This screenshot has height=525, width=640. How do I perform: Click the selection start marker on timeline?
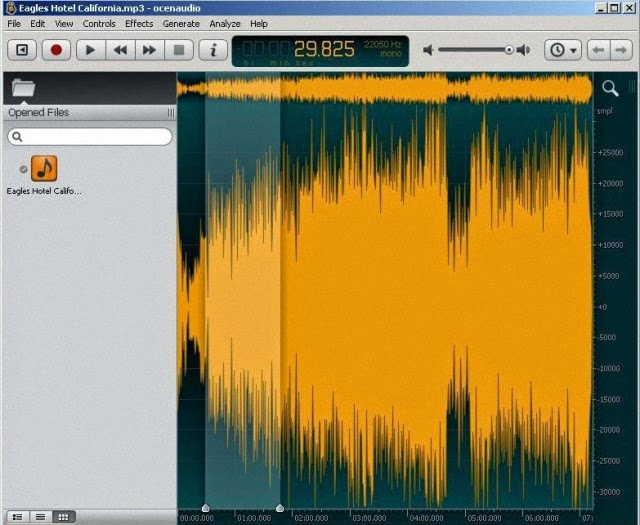205,507
